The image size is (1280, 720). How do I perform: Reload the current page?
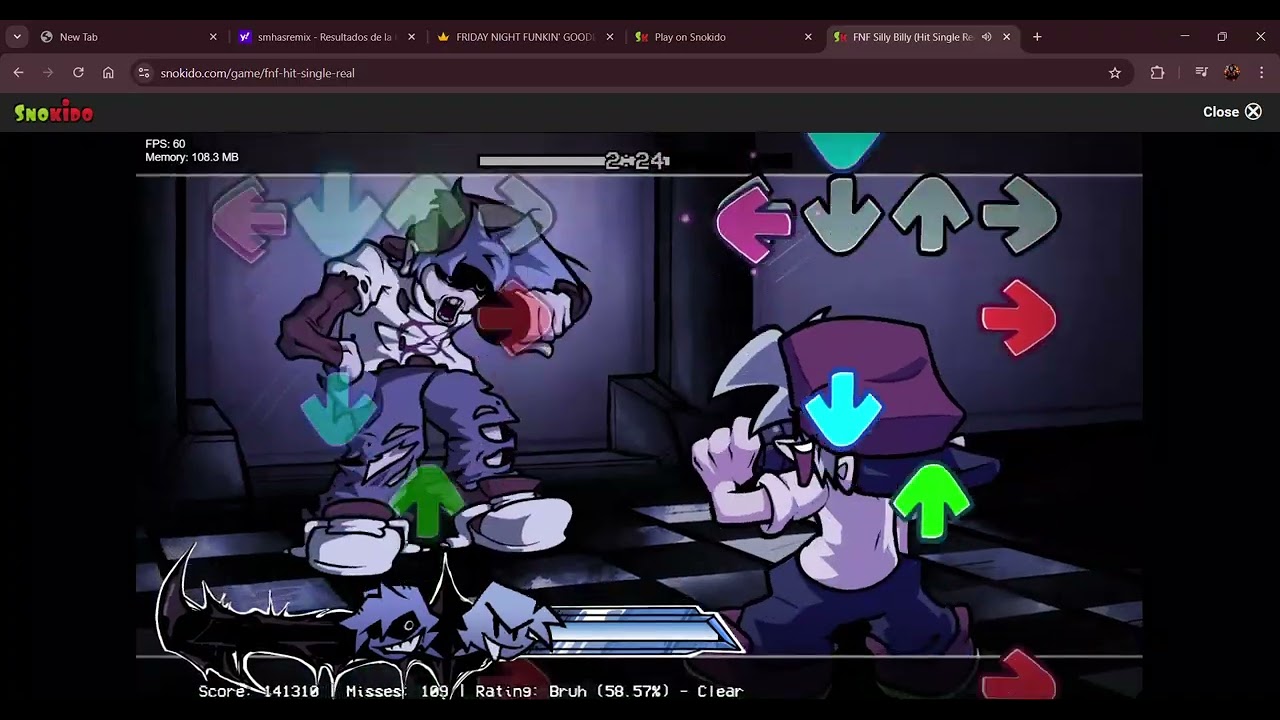(78, 73)
